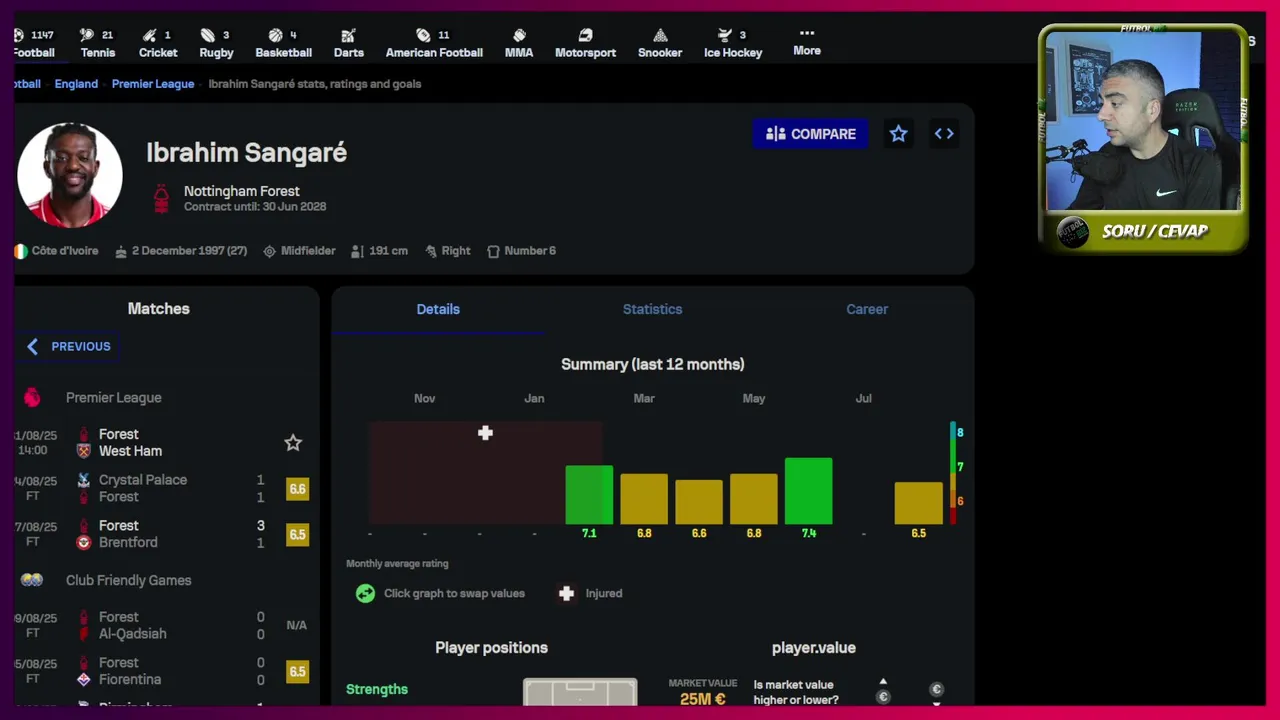Viewport: 1280px width, 720px height.
Task: Open the Tennis sport section
Action: (98, 43)
